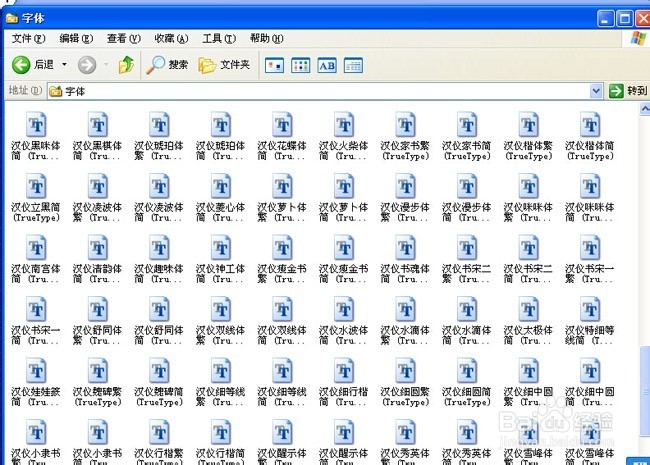
Task: Expand the address bar dropdown list
Action: (x=596, y=91)
